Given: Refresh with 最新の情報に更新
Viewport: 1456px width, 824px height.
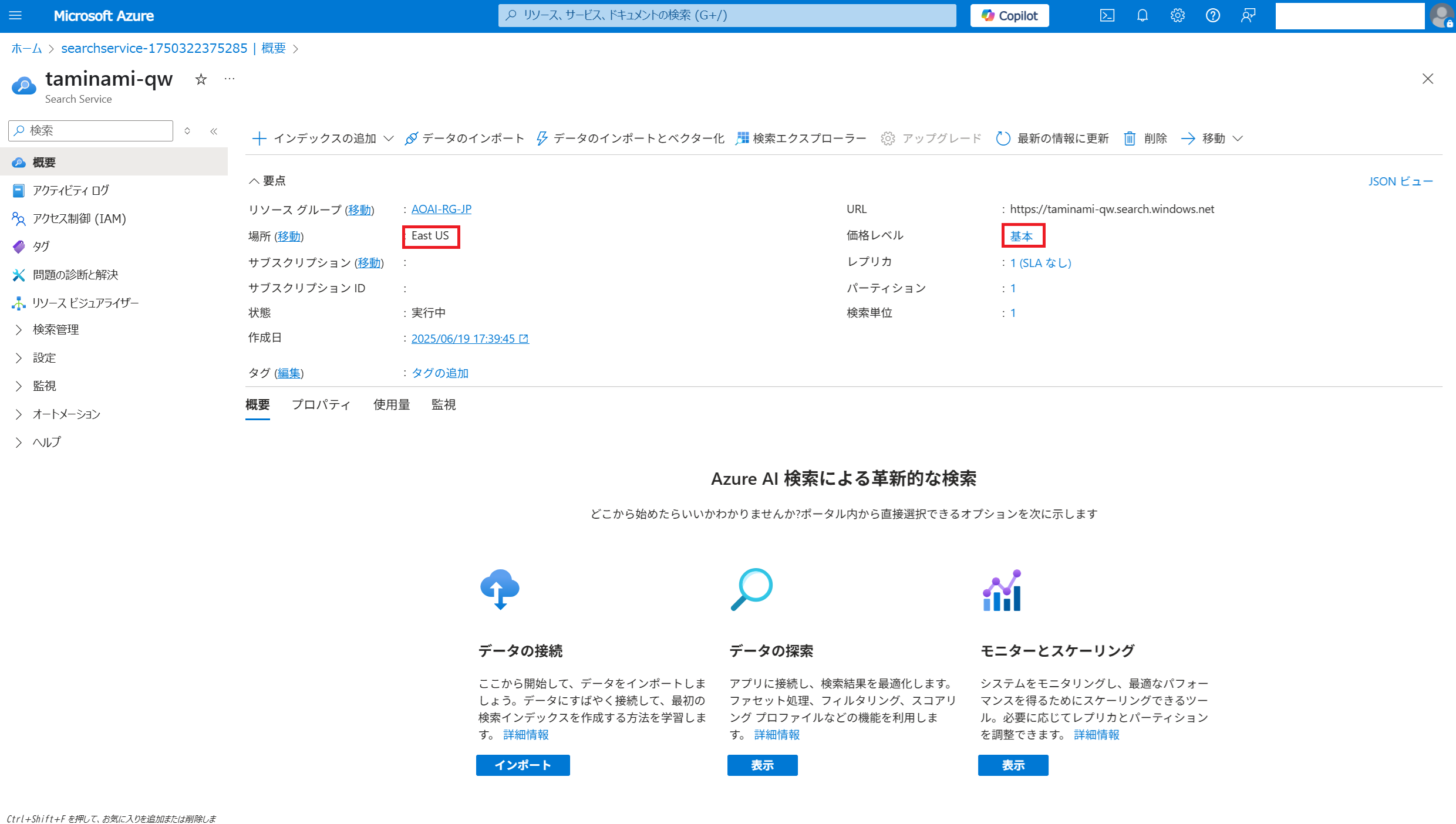Looking at the screenshot, I should [1052, 139].
